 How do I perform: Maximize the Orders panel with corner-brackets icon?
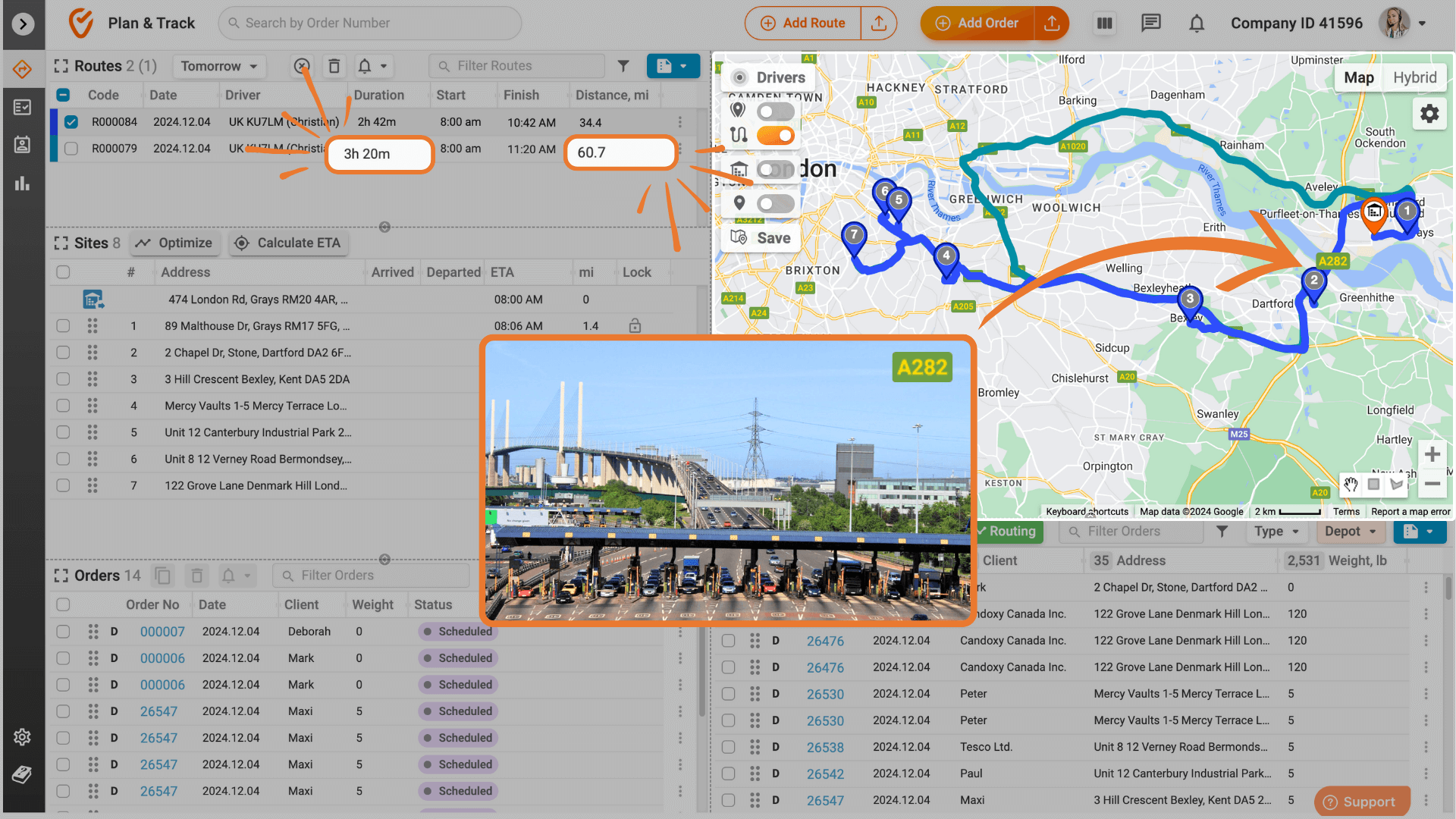tap(61, 576)
